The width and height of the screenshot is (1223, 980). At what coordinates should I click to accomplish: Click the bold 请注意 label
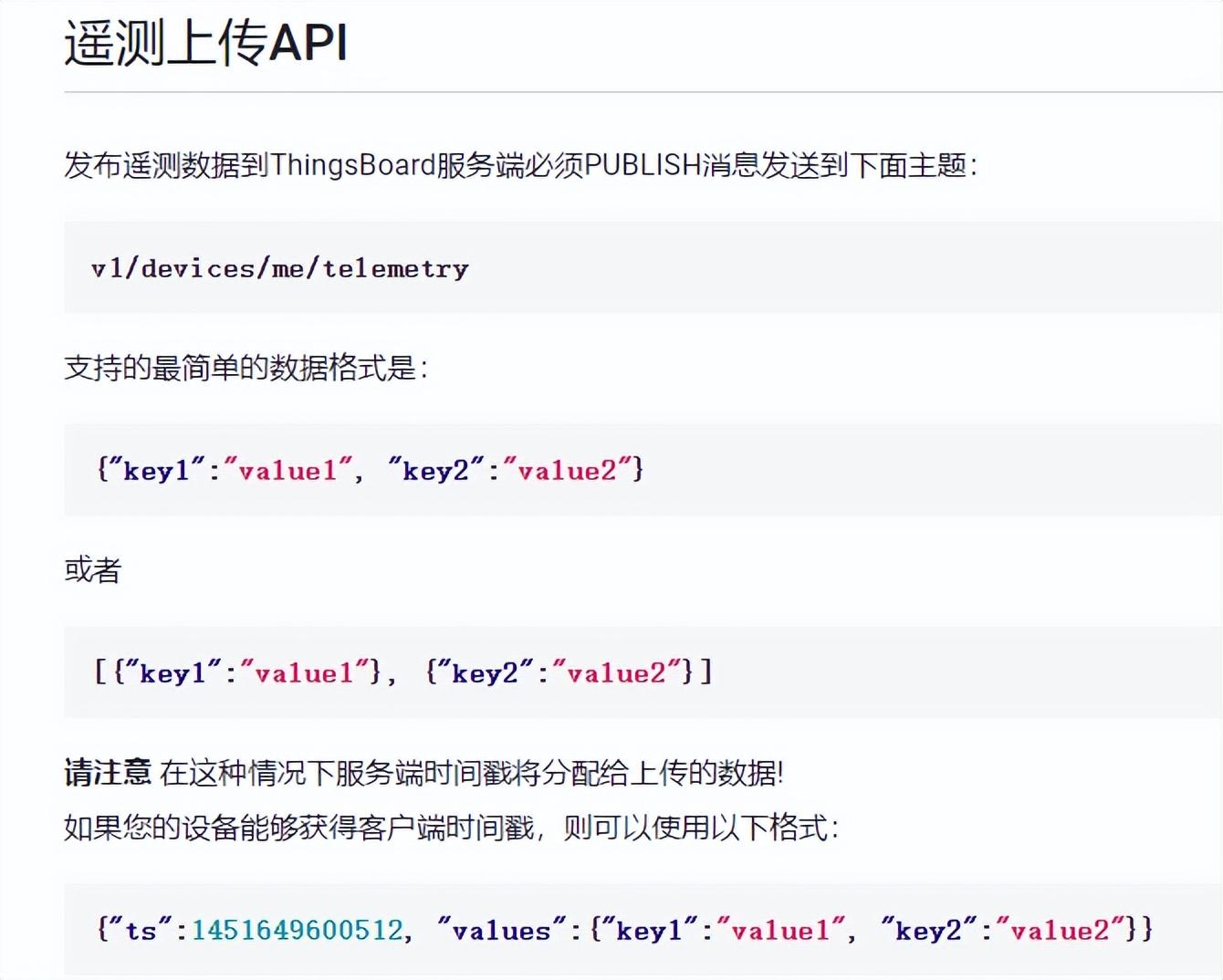(107, 773)
